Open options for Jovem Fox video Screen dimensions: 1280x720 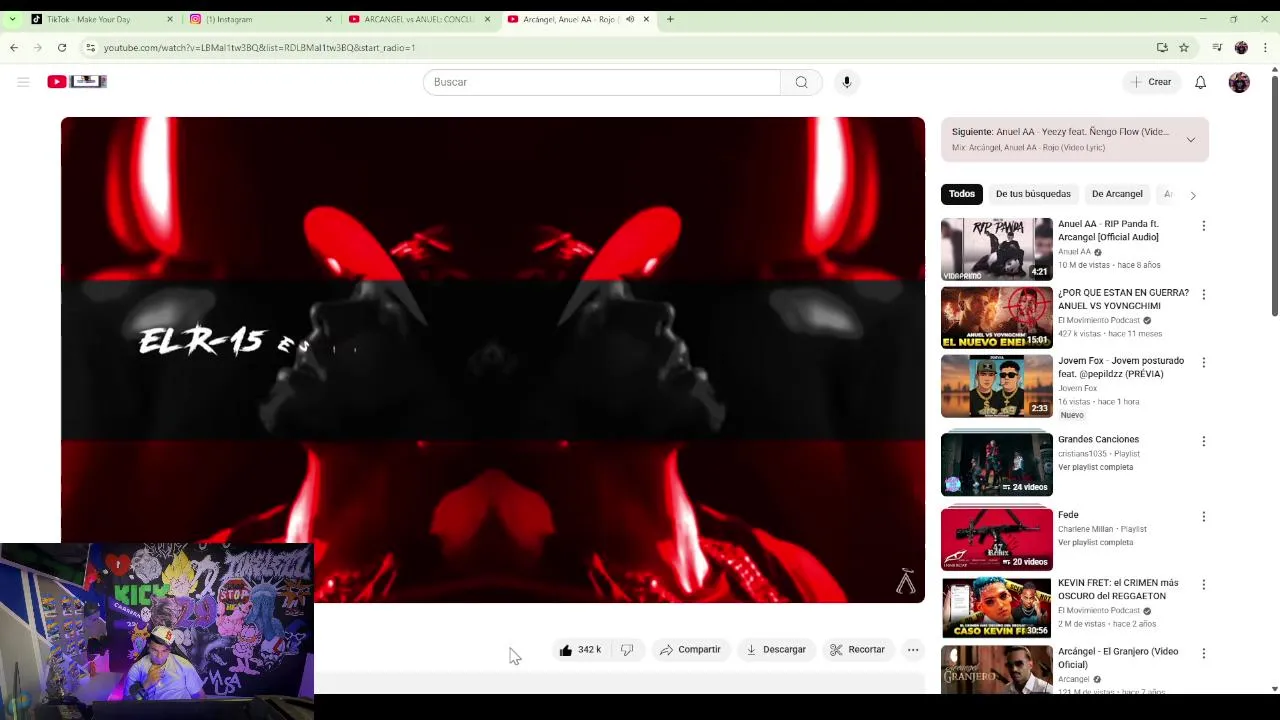pos(1204,363)
